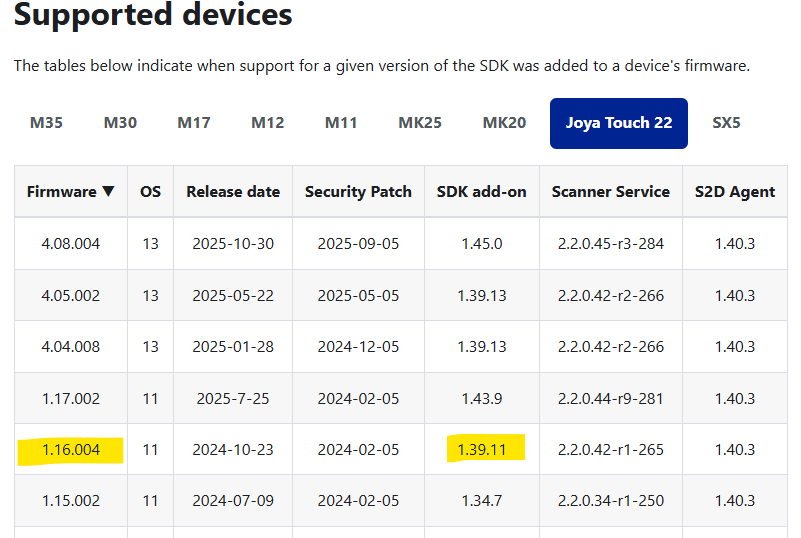Click the S2D Agent column header

(x=735, y=192)
